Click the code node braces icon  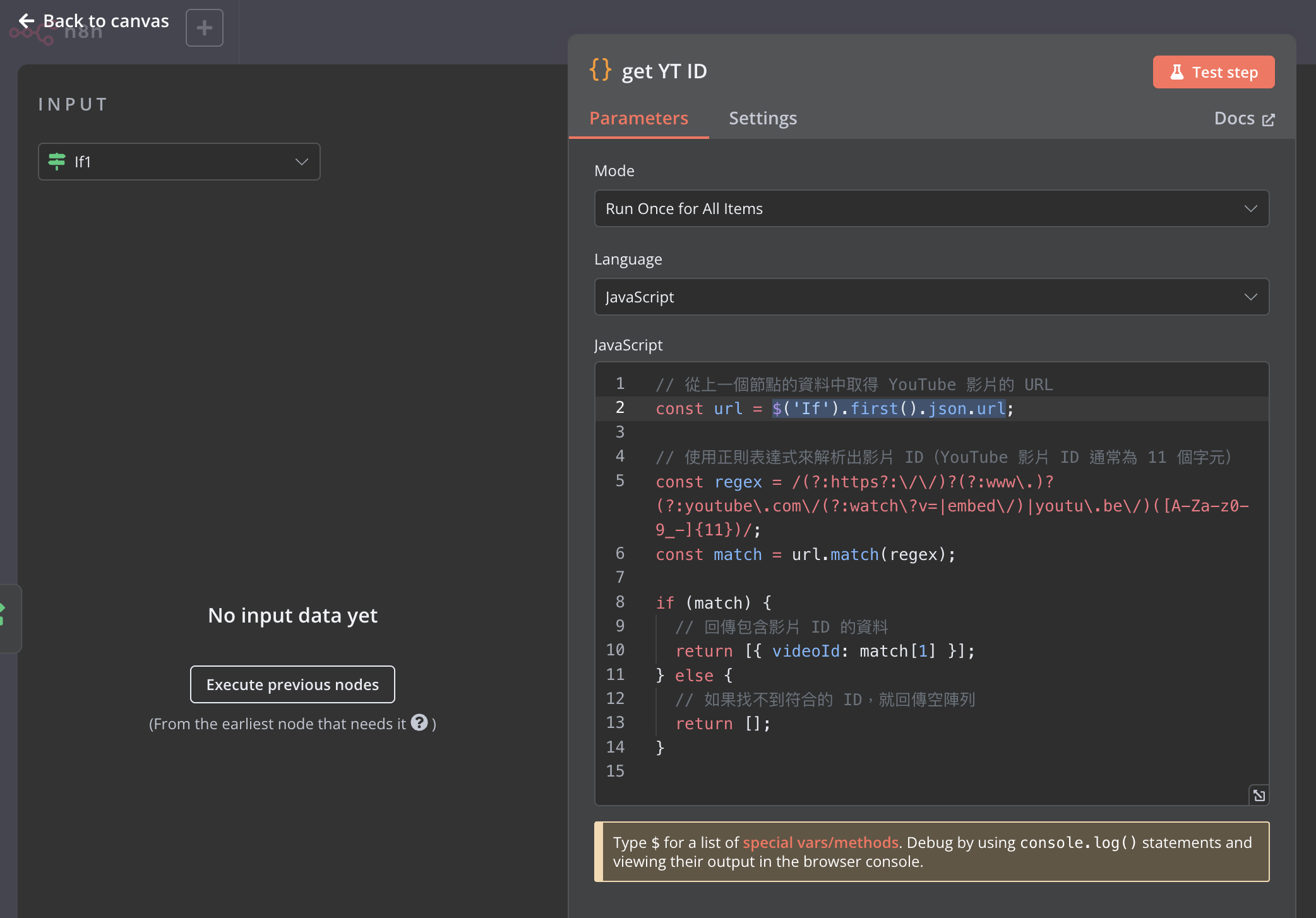pyautogui.click(x=600, y=69)
